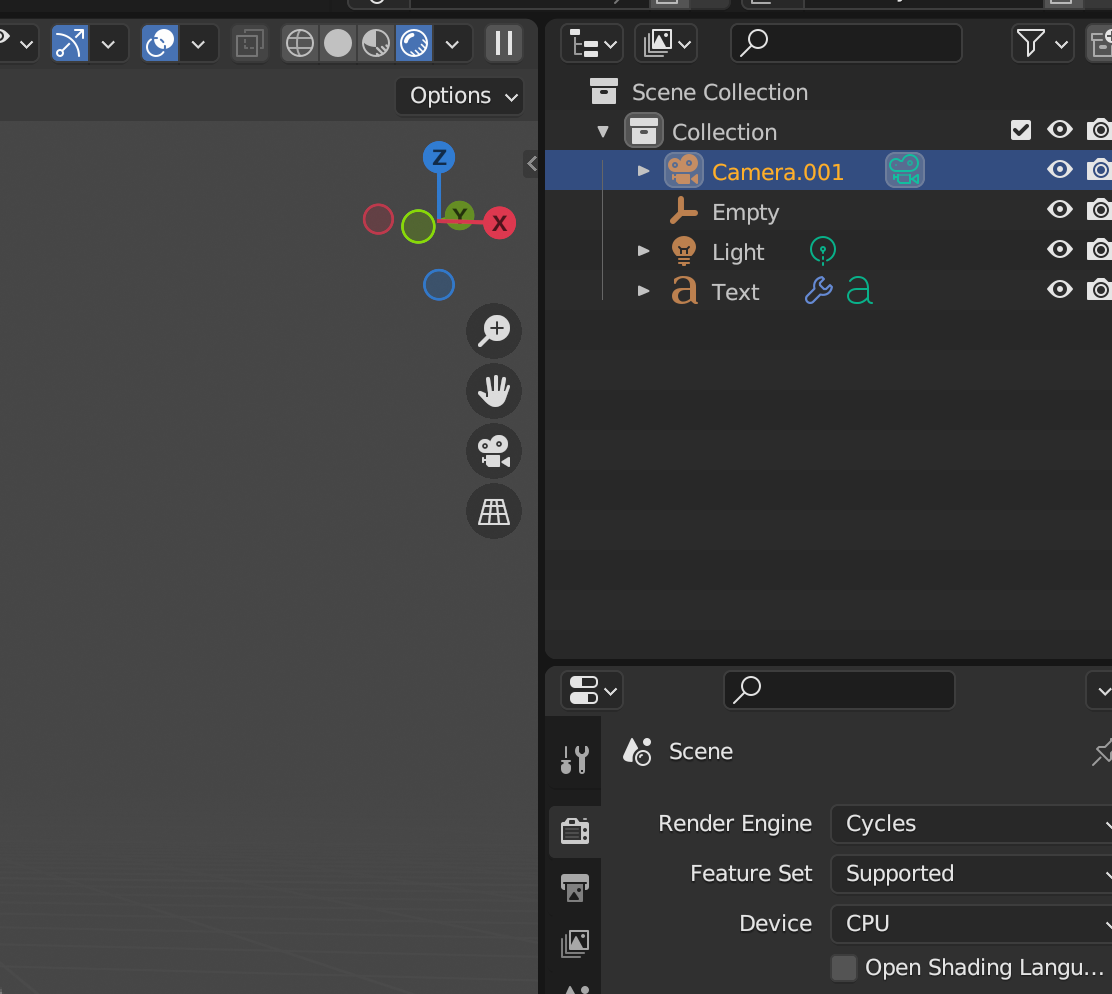This screenshot has height=994, width=1112.
Task: Select the Light object in outliner
Action: (738, 252)
